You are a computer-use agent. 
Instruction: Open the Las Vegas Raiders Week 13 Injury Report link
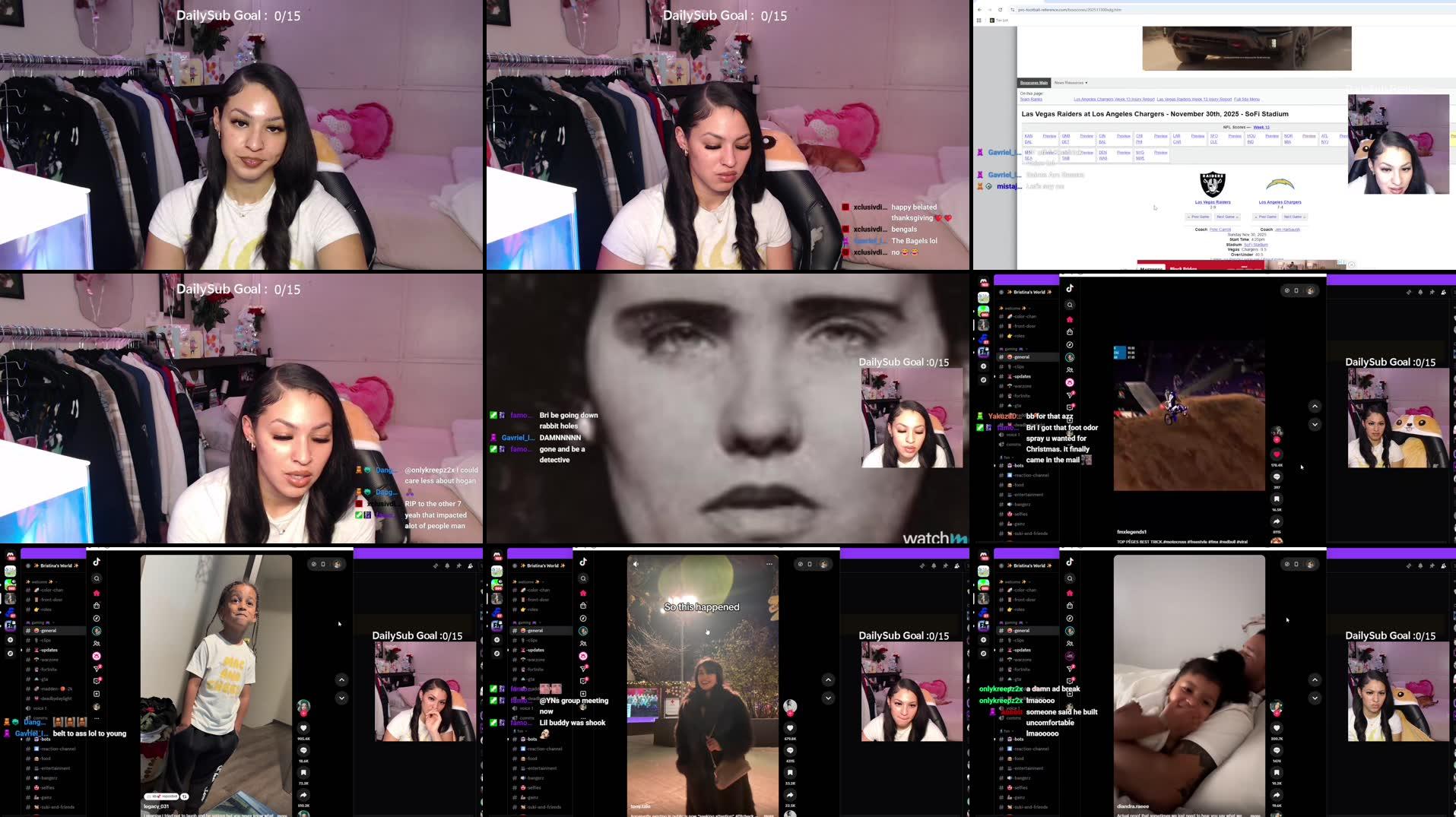coord(1194,100)
